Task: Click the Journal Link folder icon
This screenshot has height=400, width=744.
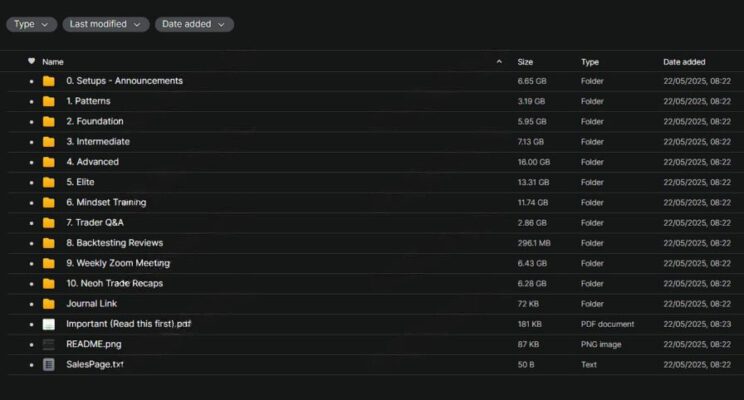Action: point(48,304)
